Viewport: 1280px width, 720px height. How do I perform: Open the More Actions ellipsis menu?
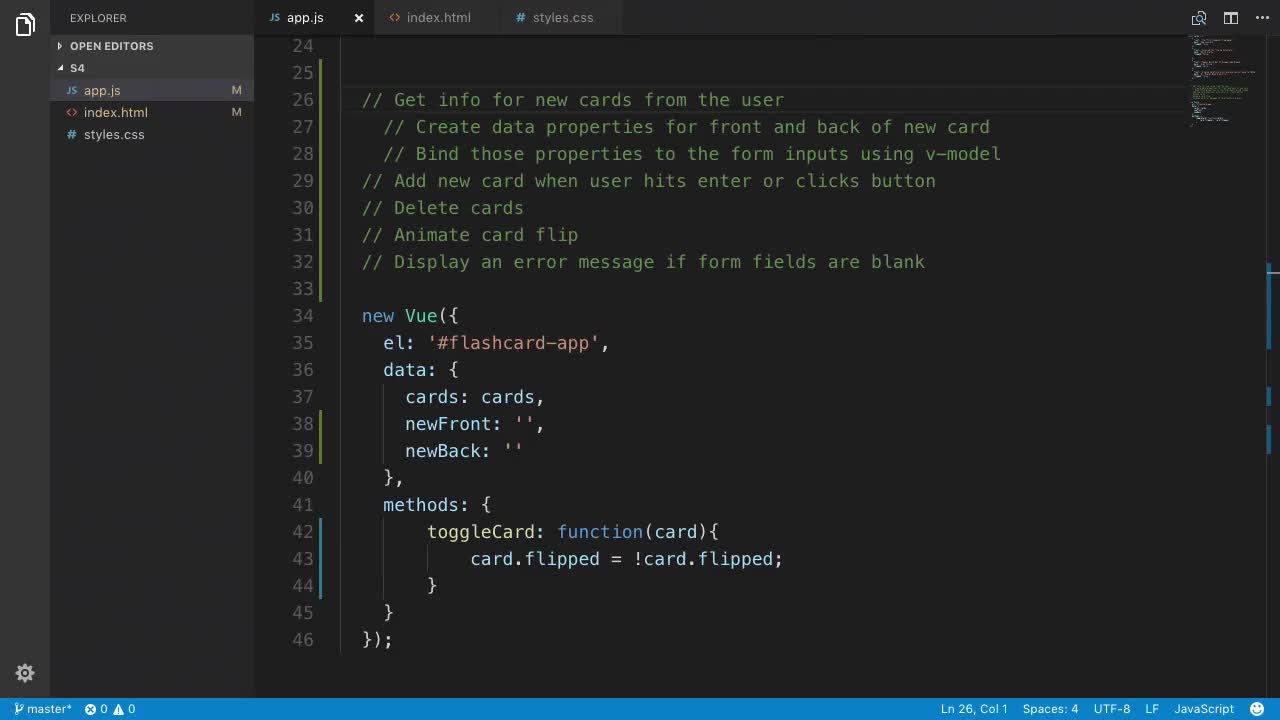pyautogui.click(x=1261, y=18)
